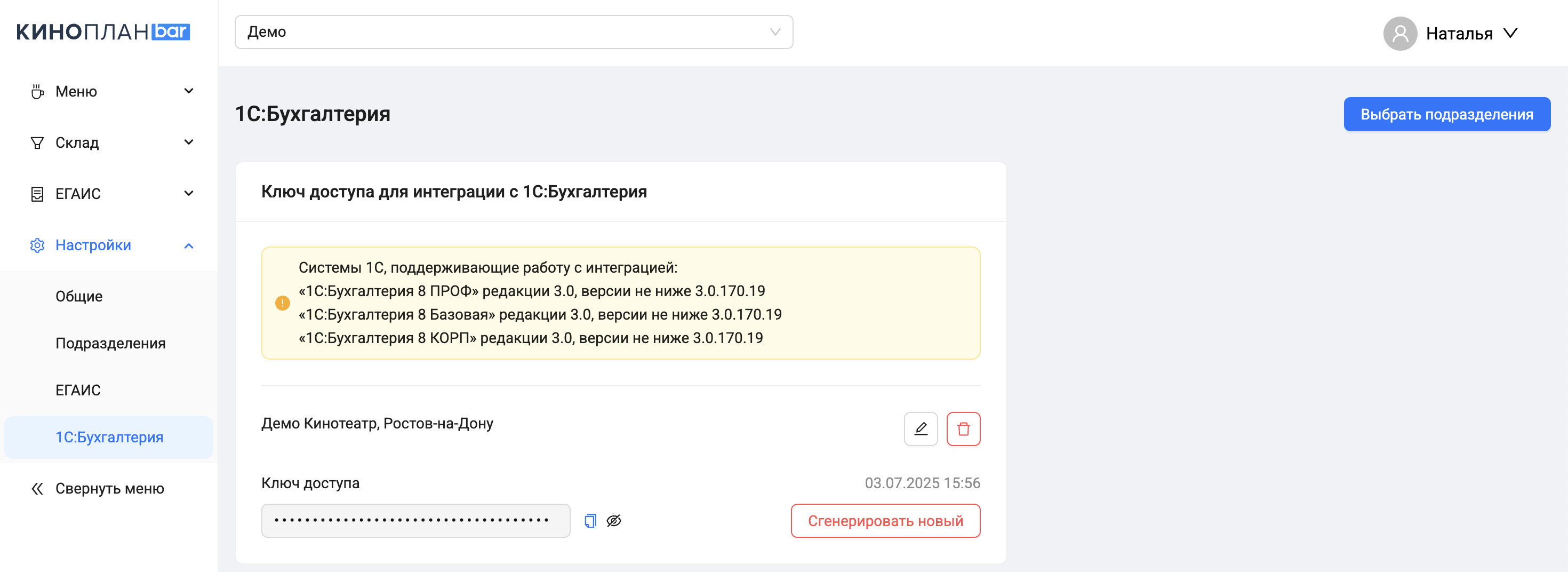Click the ЕГАИС document icon in sidebar
Image resolution: width=1568 pixels, height=572 pixels.
click(37, 194)
